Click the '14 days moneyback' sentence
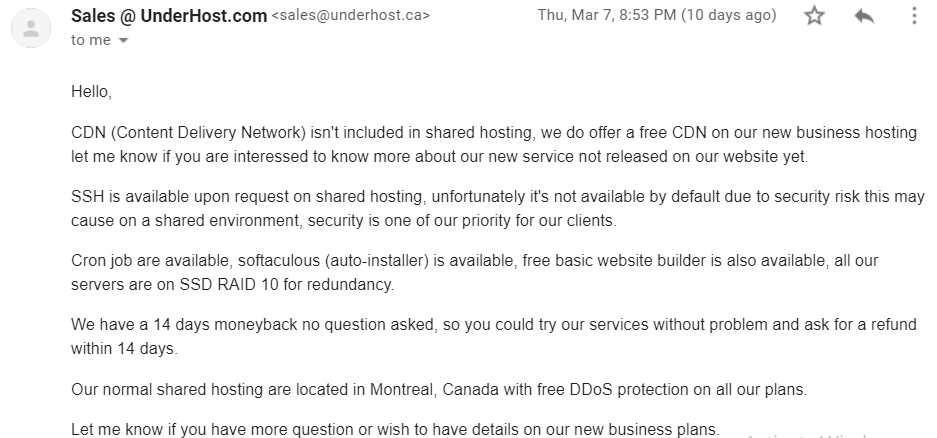Screen dimensions: 937x438 click(493, 336)
